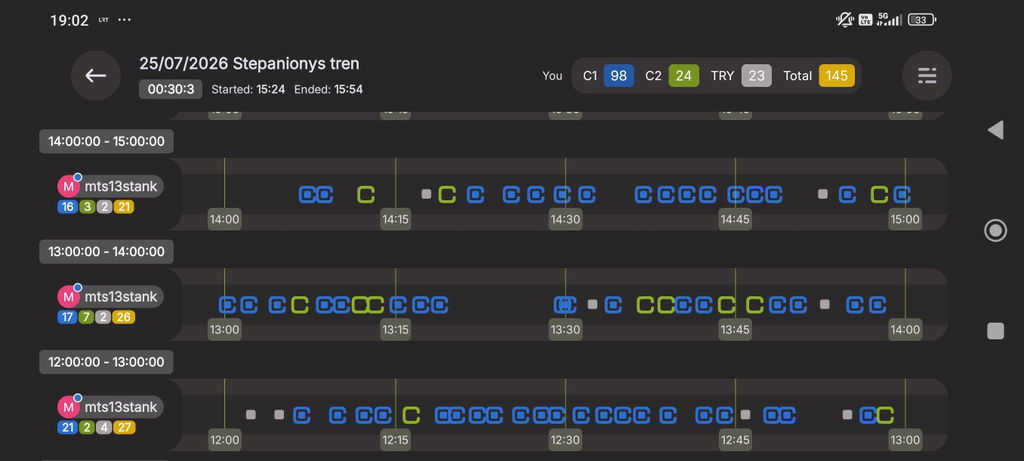Select the mts13stank avatar in 12:00 row
The width and height of the screenshot is (1024, 461).
68,407
